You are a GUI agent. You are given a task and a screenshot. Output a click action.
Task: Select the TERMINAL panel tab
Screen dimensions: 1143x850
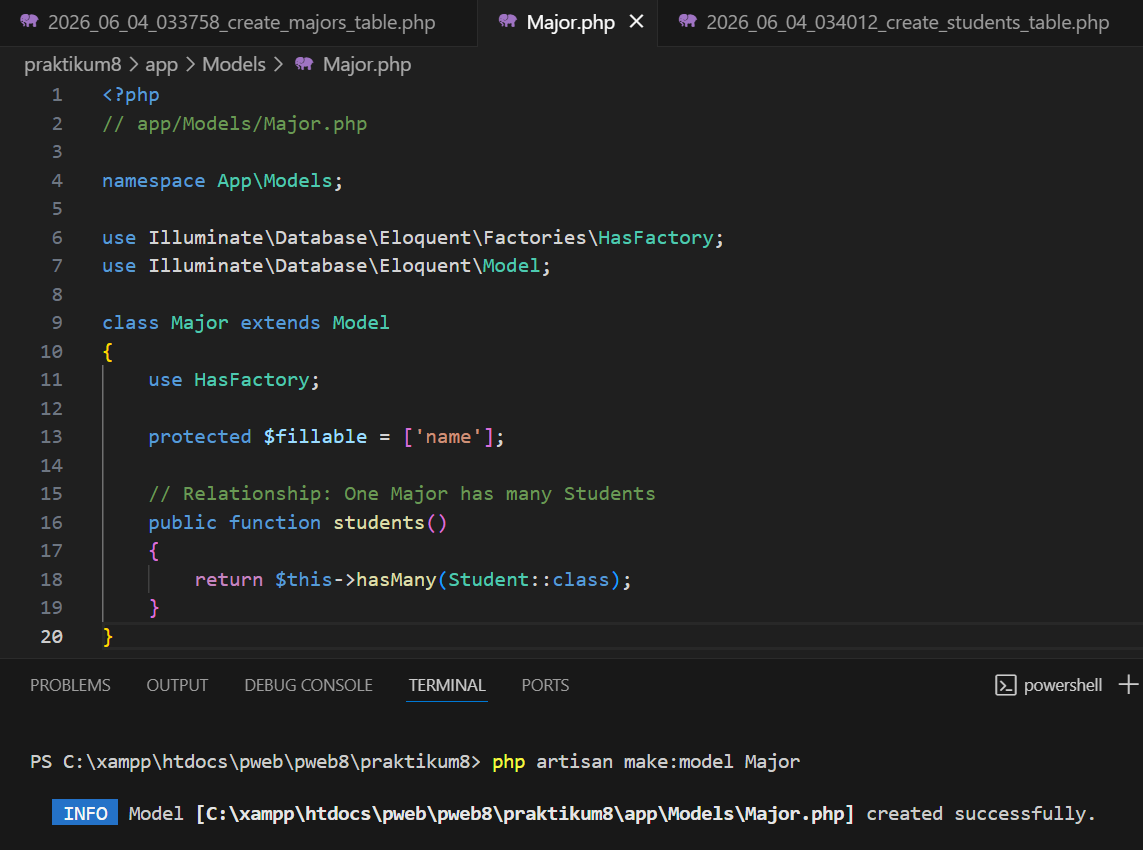click(447, 685)
